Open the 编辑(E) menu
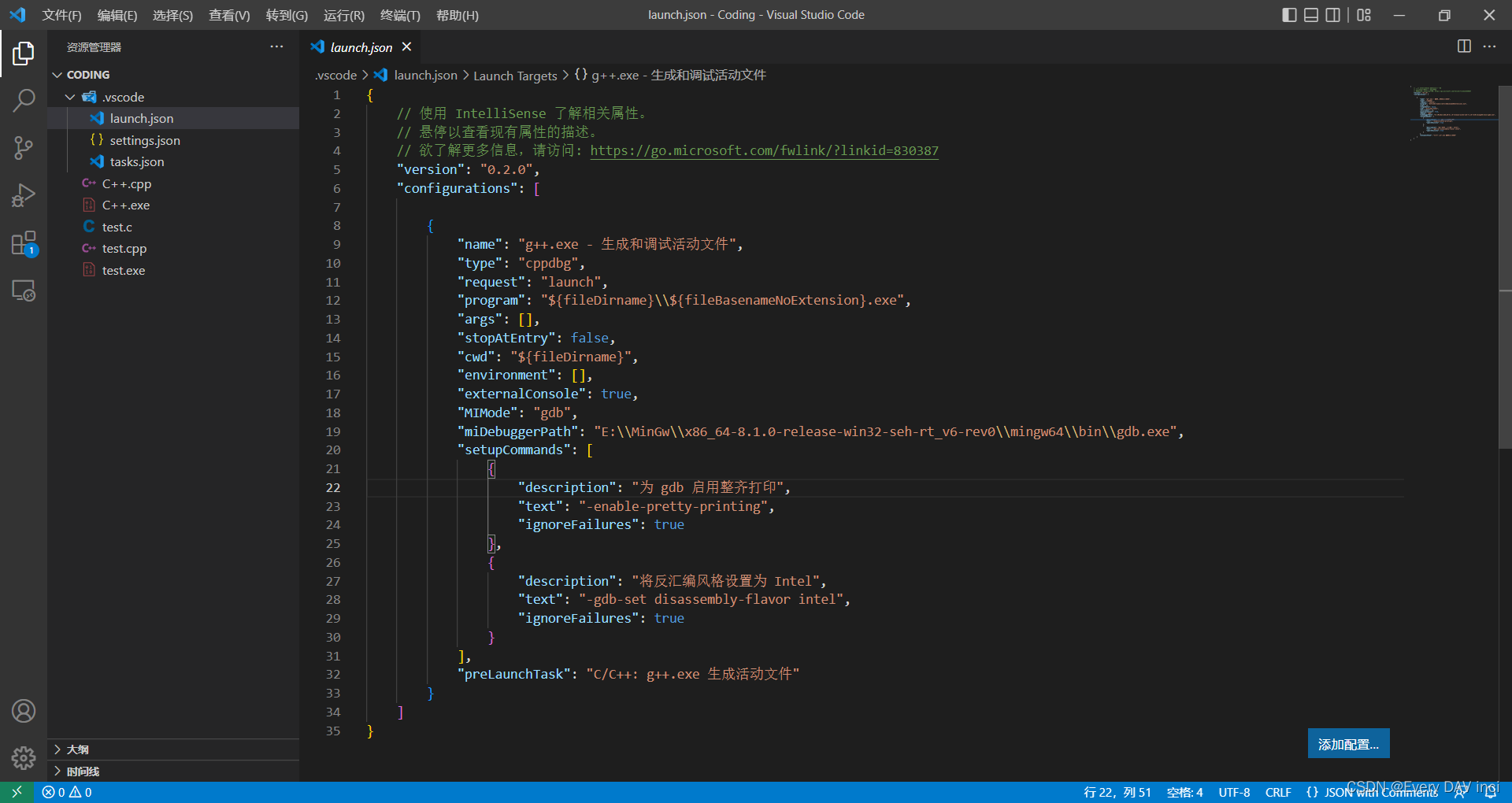Viewport: 1512px width, 803px height. (x=117, y=15)
